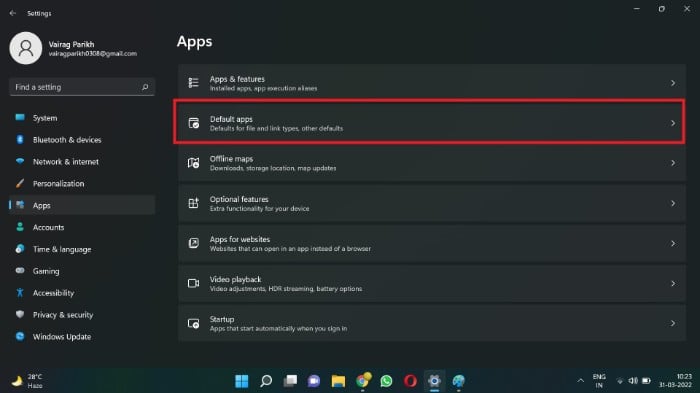Select Personalization in the sidebar

pyautogui.click(x=82, y=184)
